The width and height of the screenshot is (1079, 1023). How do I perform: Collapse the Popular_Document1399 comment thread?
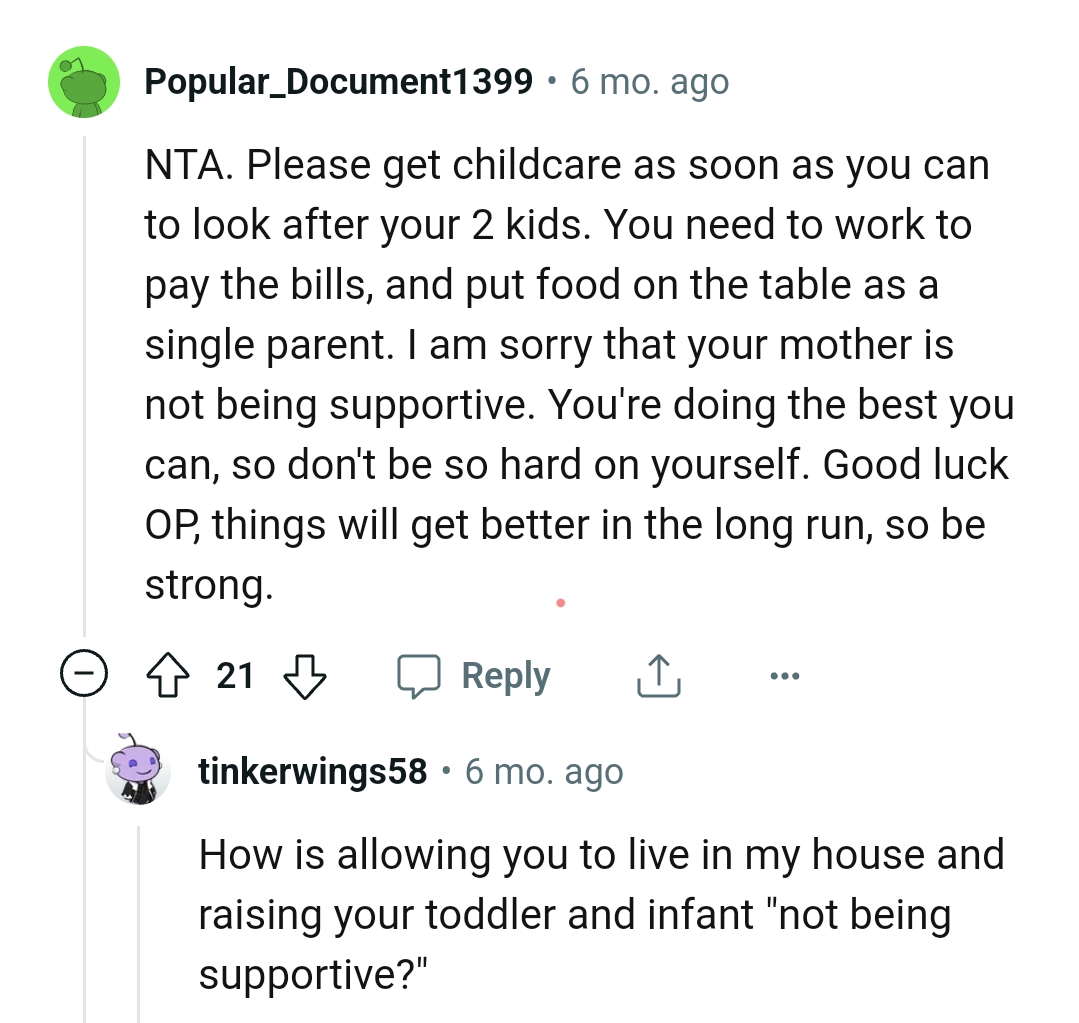coord(85,674)
